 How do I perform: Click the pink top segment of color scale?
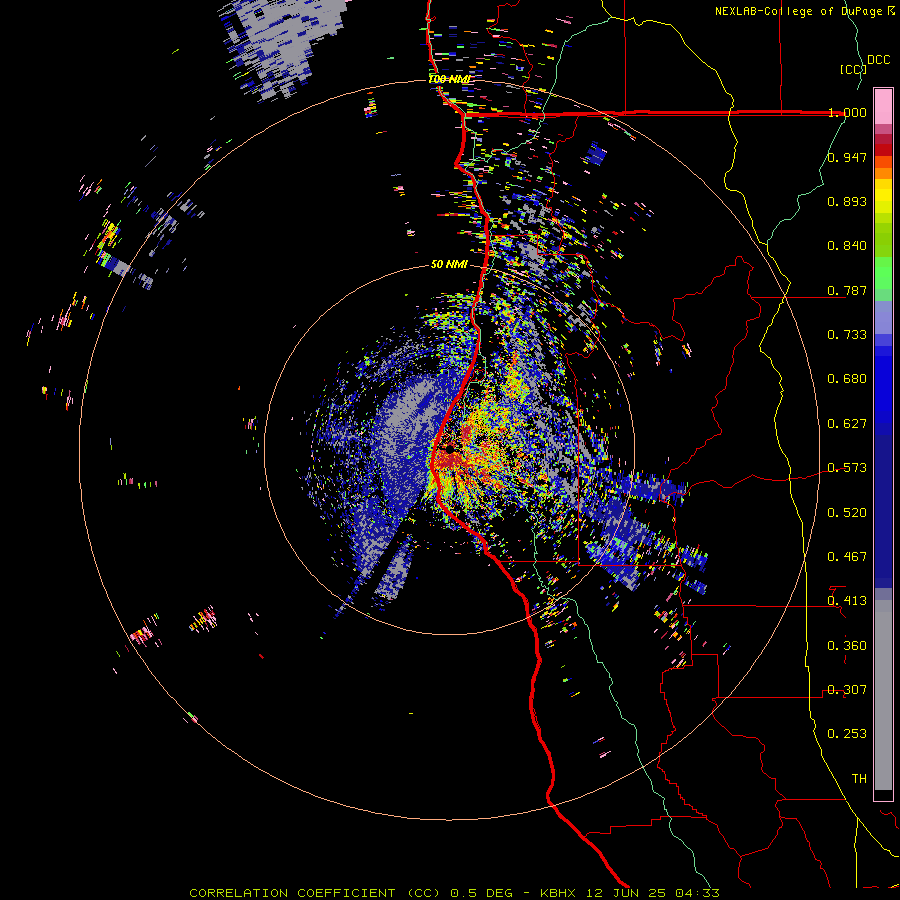point(883,106)
